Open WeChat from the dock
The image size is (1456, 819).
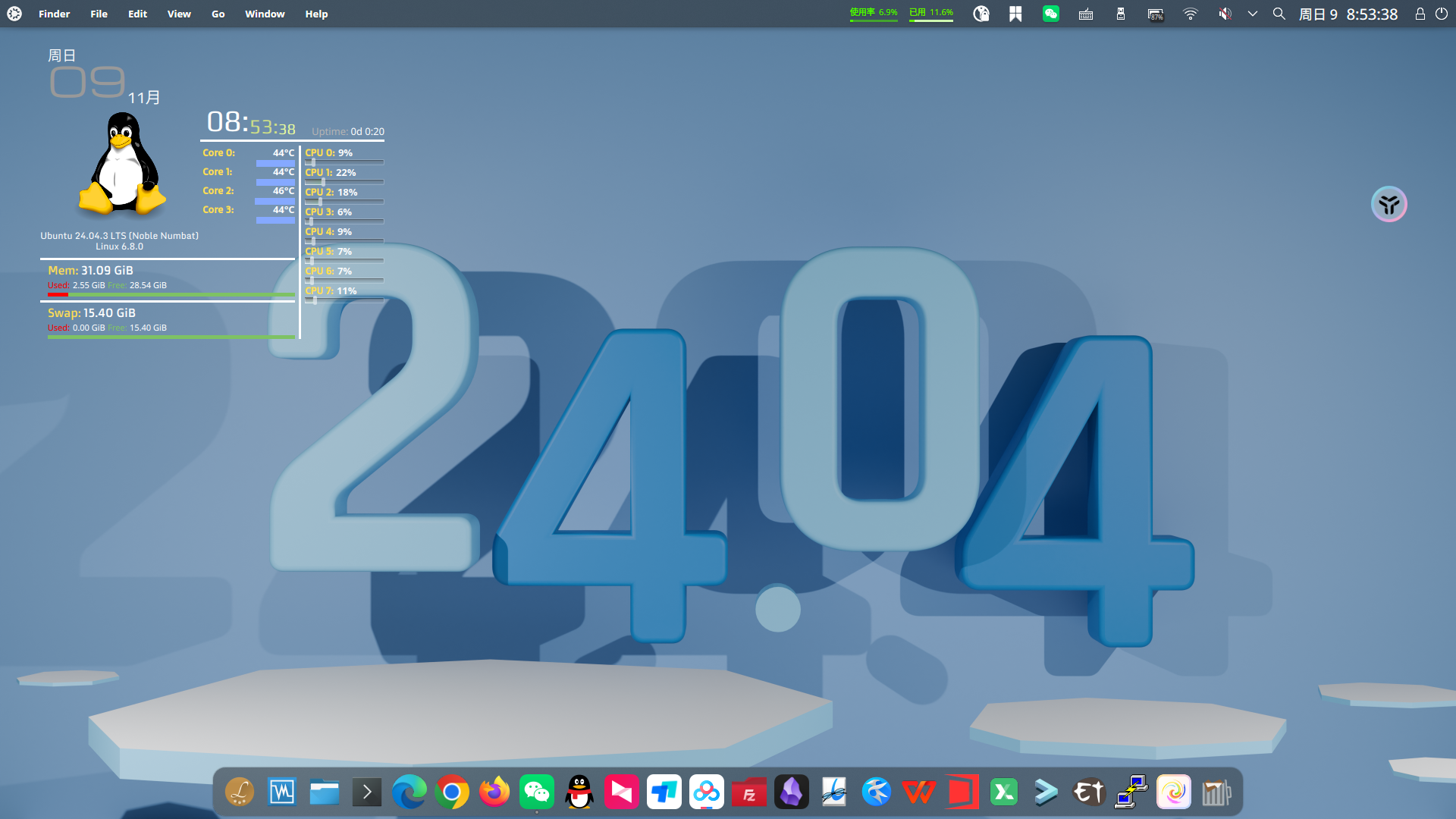pyautogui.click(x=537, y=791)
